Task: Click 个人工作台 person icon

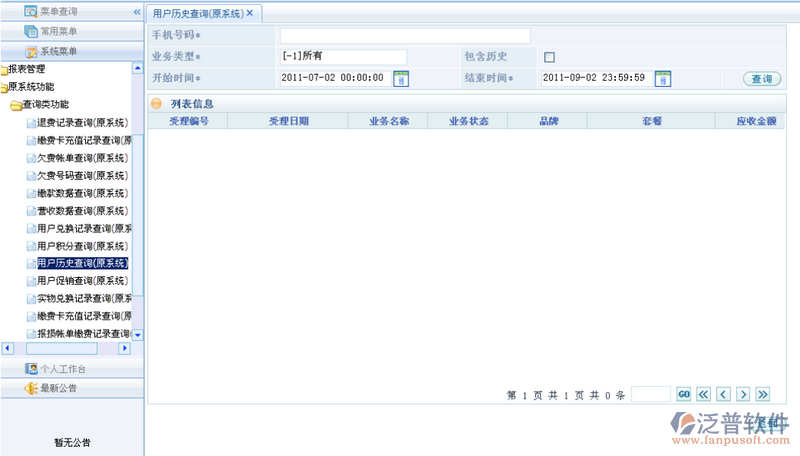Action: [31, 368]
